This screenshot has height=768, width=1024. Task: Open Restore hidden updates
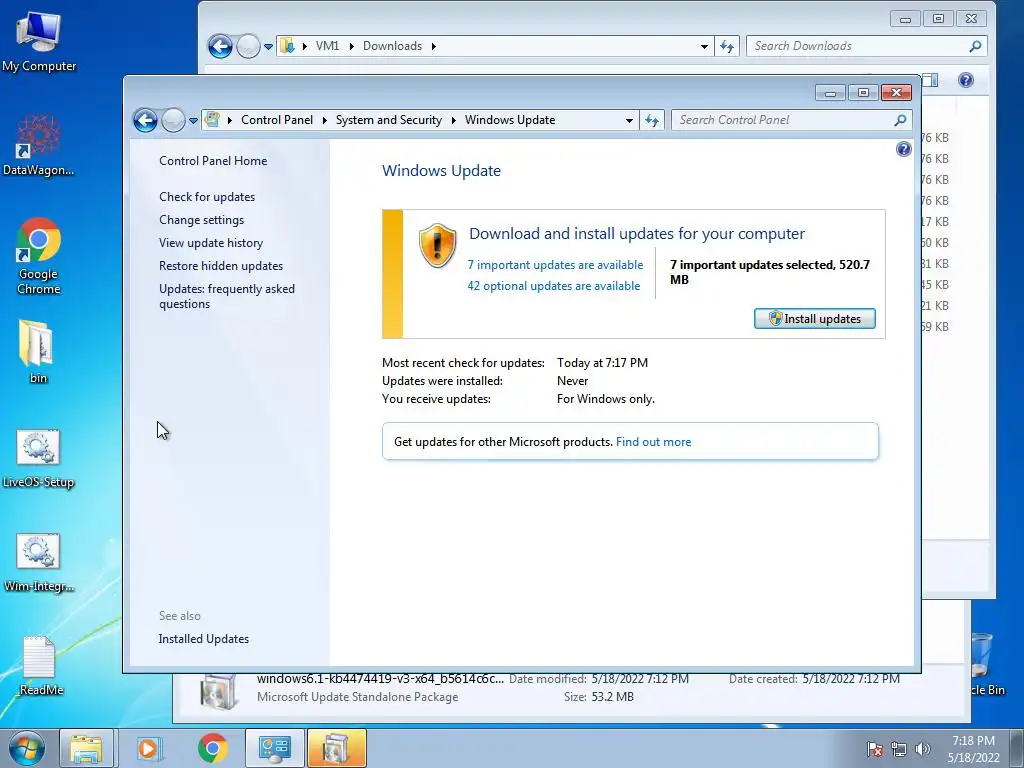[221, 266]
